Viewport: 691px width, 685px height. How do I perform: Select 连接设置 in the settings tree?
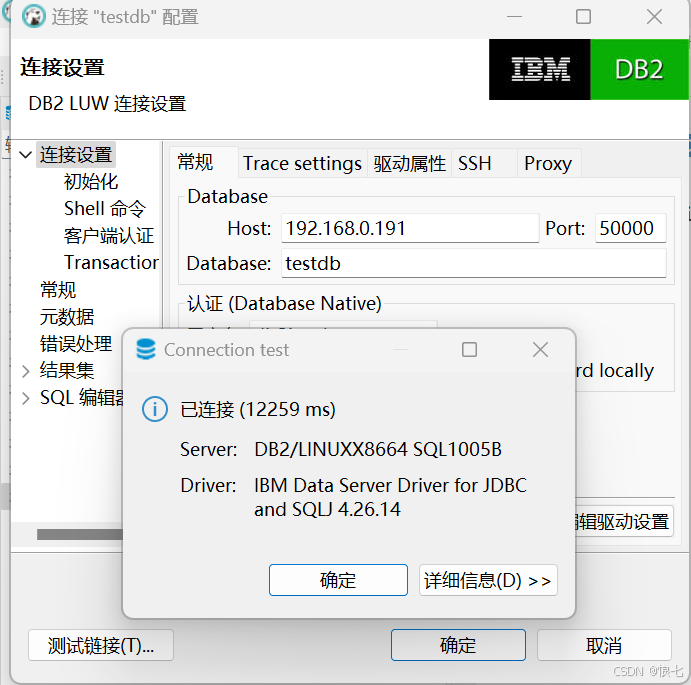[x=76, y=155]
